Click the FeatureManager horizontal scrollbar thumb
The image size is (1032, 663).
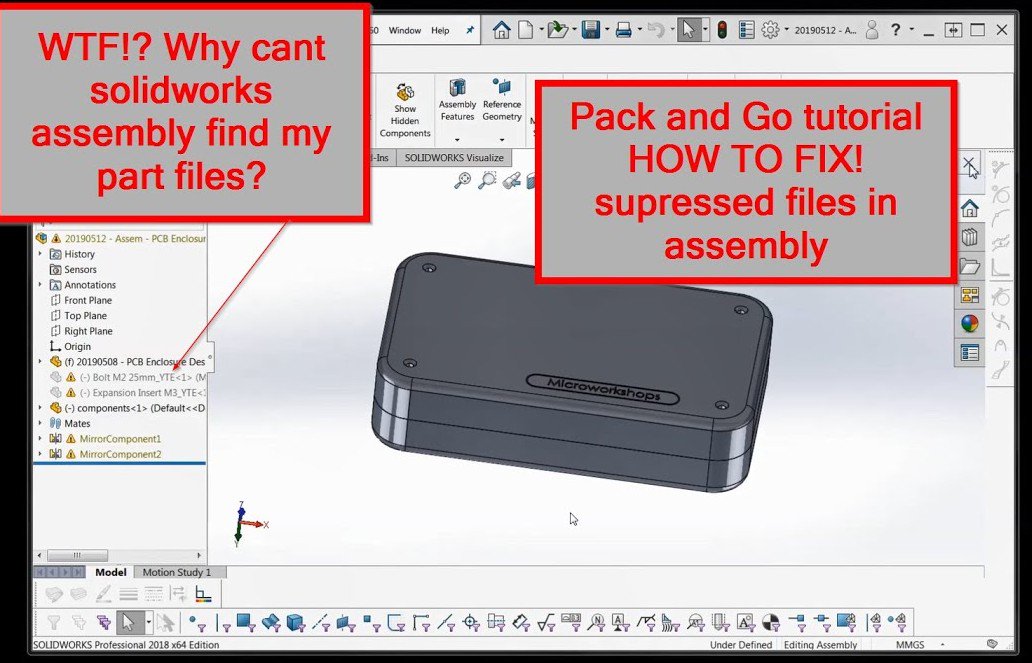click(77, 555)
